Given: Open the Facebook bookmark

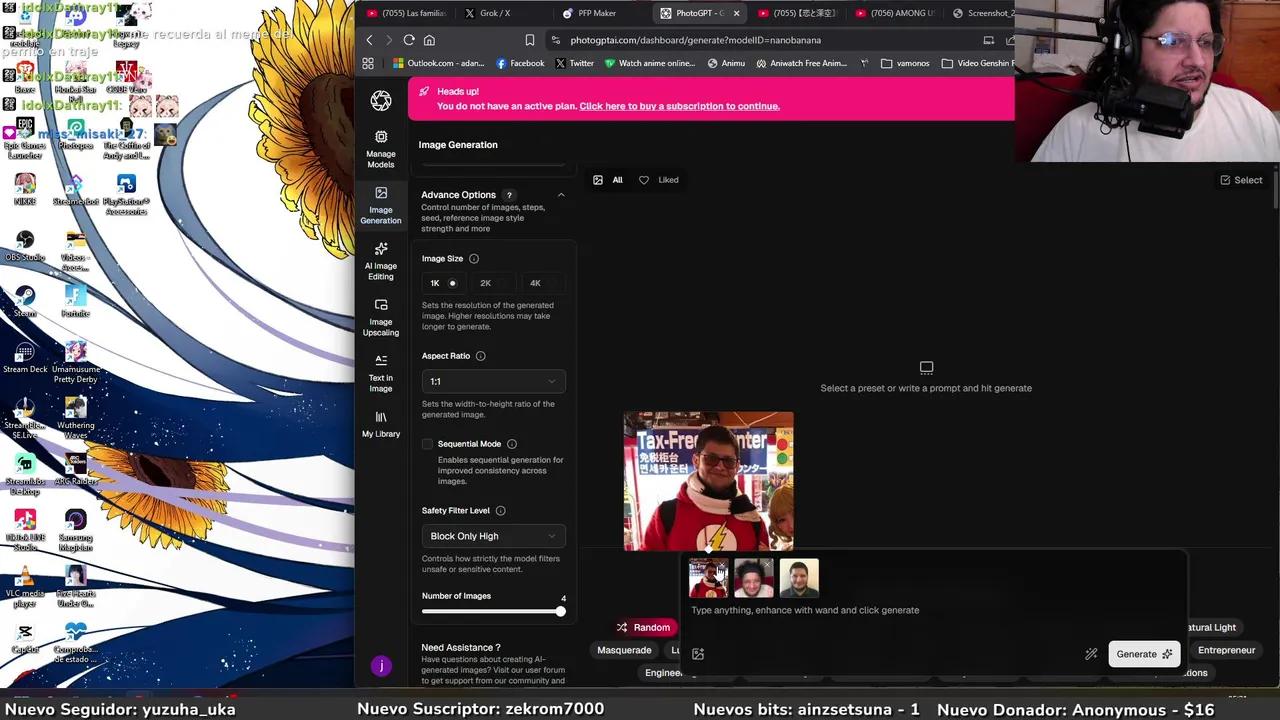Looking at the screenshot, I should point(519,63).
